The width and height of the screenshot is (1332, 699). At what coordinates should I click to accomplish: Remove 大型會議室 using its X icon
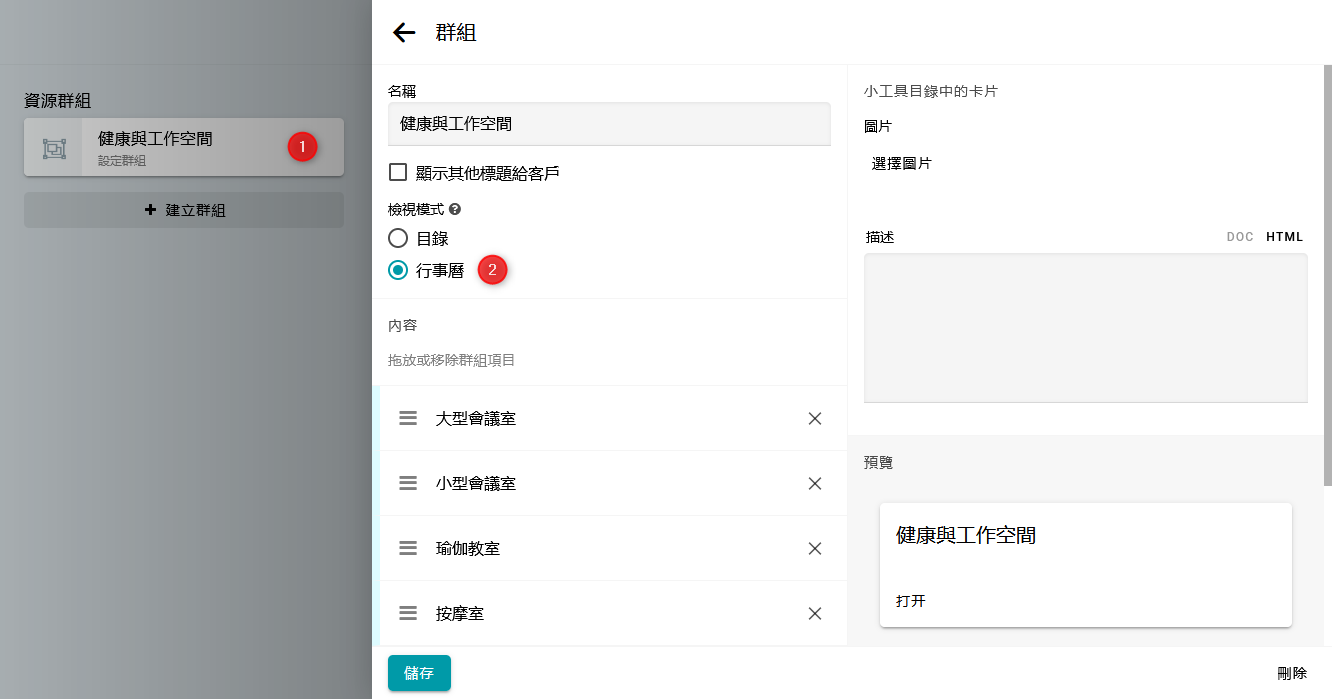pyautogui.click(x=815, y=418)
